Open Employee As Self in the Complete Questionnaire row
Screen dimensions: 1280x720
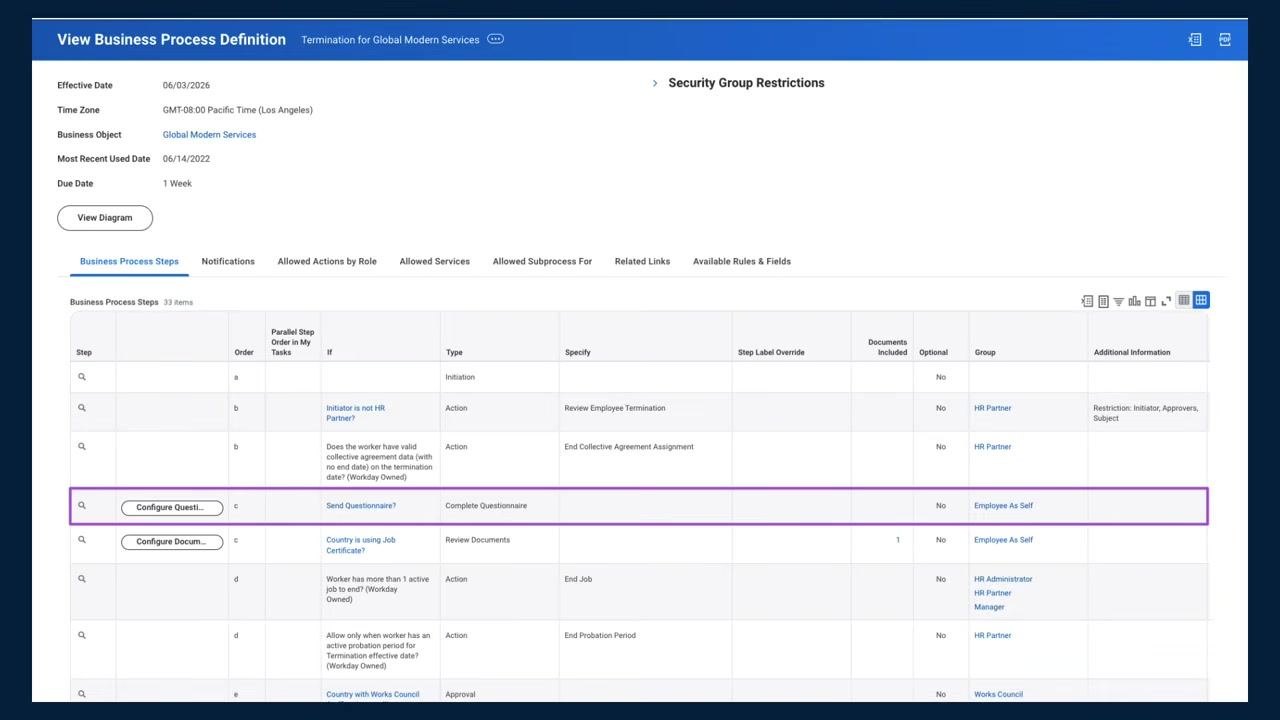pyautogui.click(x=1003, y=506)
